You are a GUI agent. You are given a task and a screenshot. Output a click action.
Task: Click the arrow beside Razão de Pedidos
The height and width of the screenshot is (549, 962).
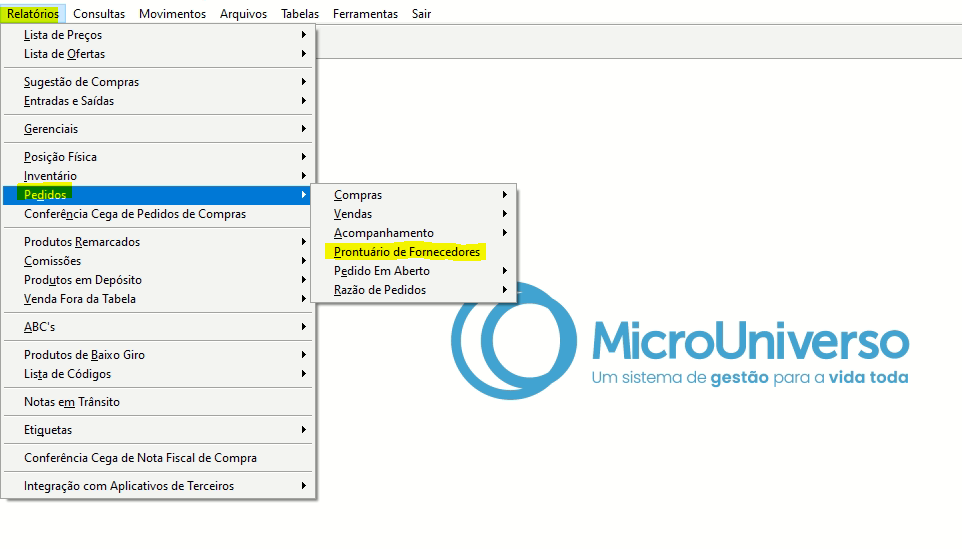pyautogui.click(x=504, y=290)
